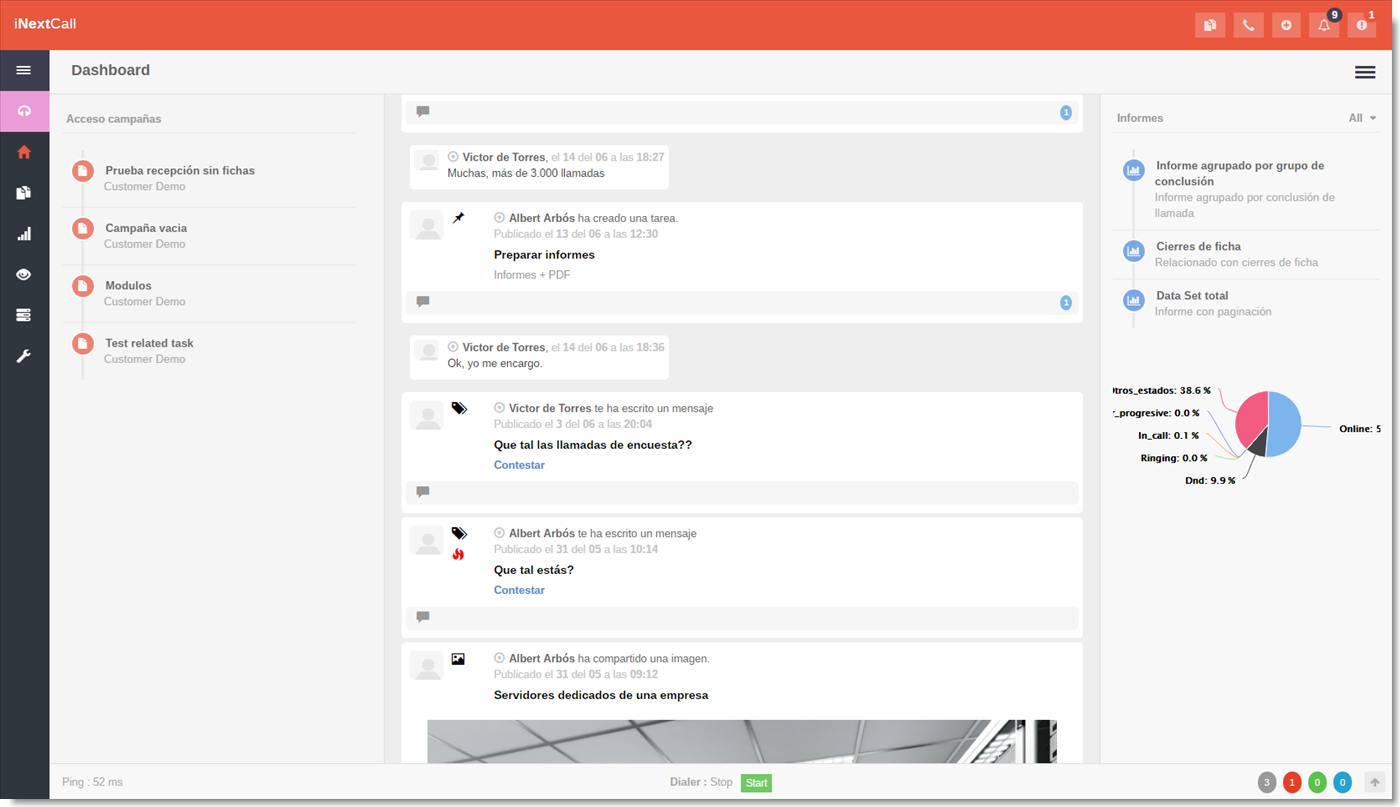The width and height of the screenshot is (1400, 807).
Task: Open the notifications bell icon
Action: point(1324,25)
